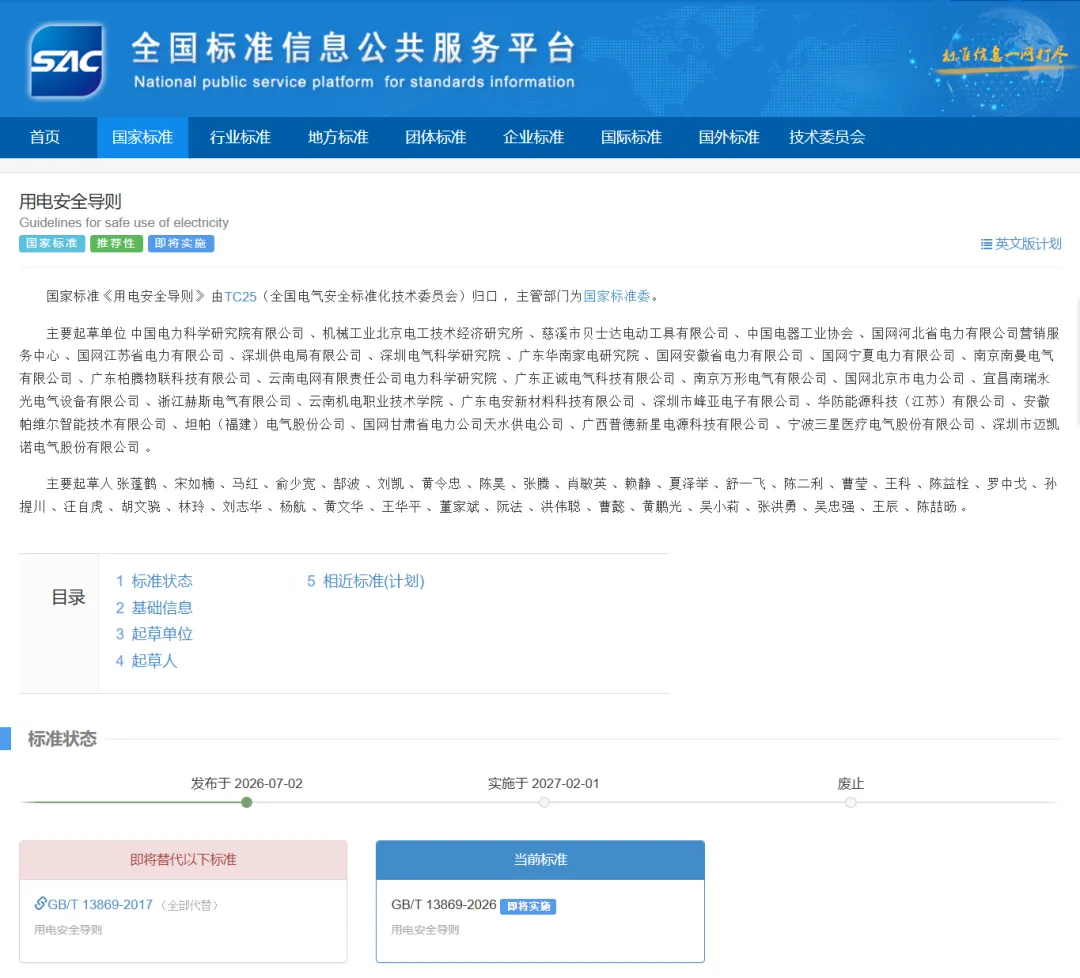Click the 用电安全导则 page title
Screen dimensions: 1080x978
70,201
